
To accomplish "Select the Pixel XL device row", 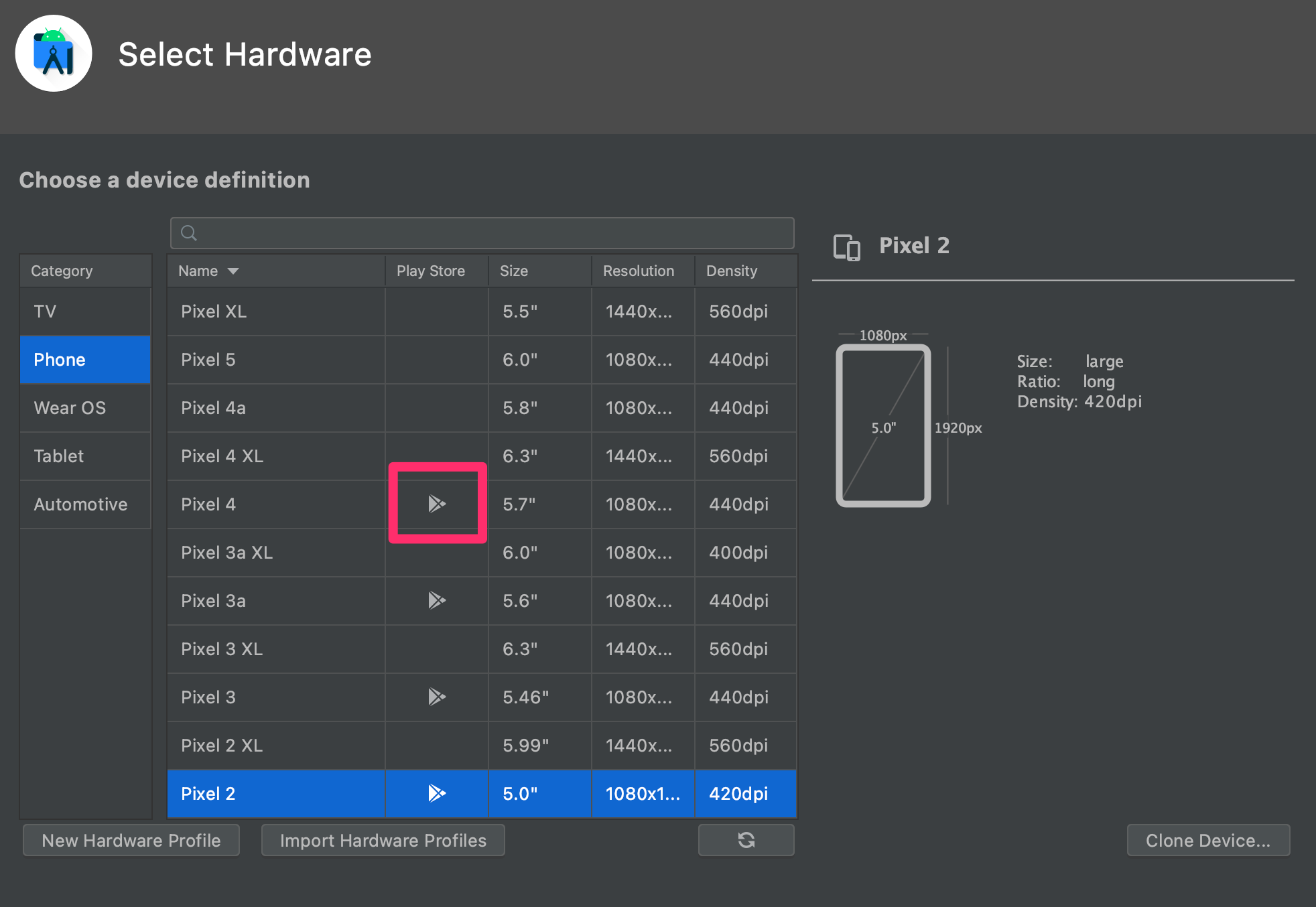I will click(482, 311).
